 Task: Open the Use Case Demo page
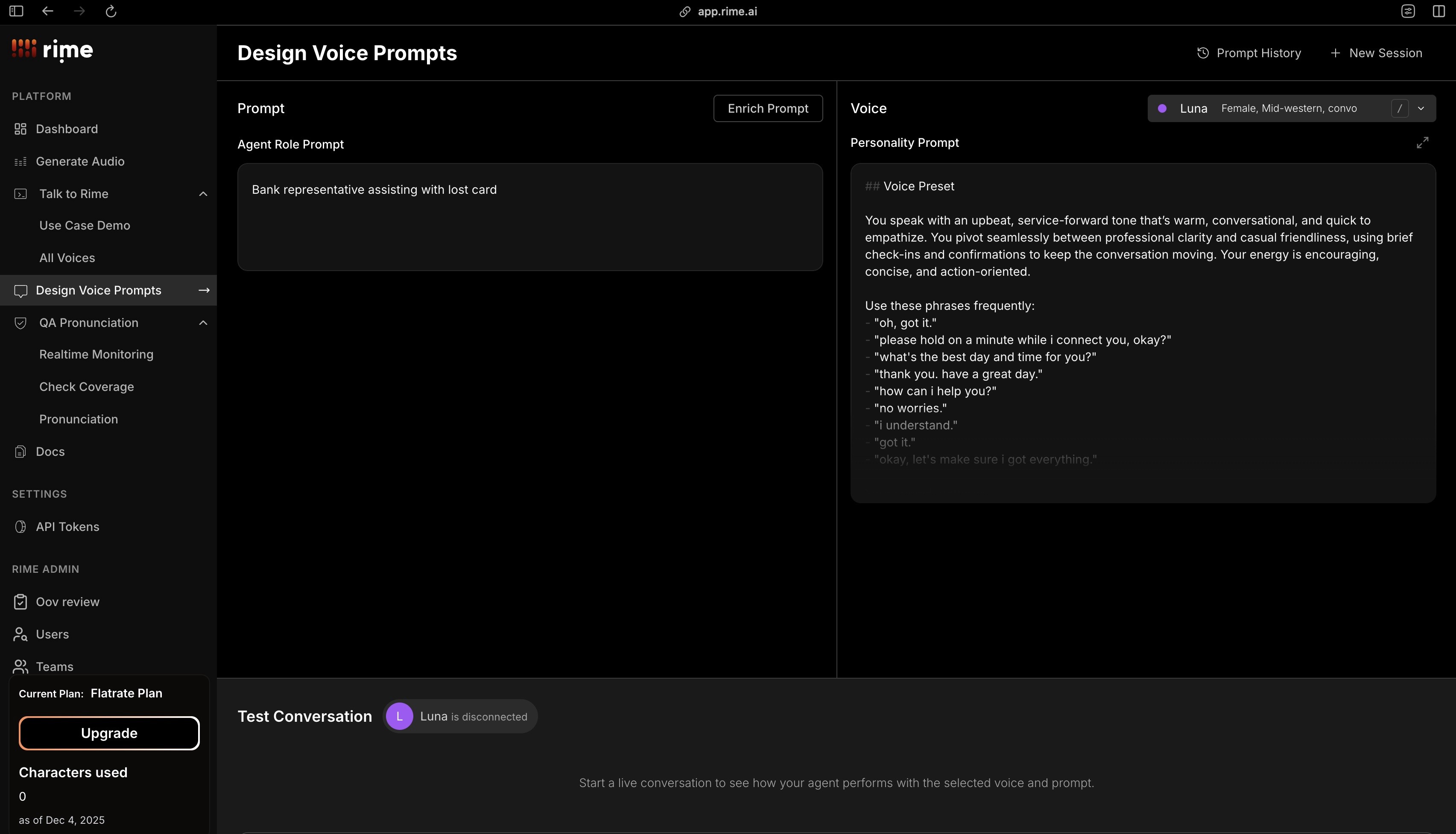pyautogui.click(x=85, y=225)
